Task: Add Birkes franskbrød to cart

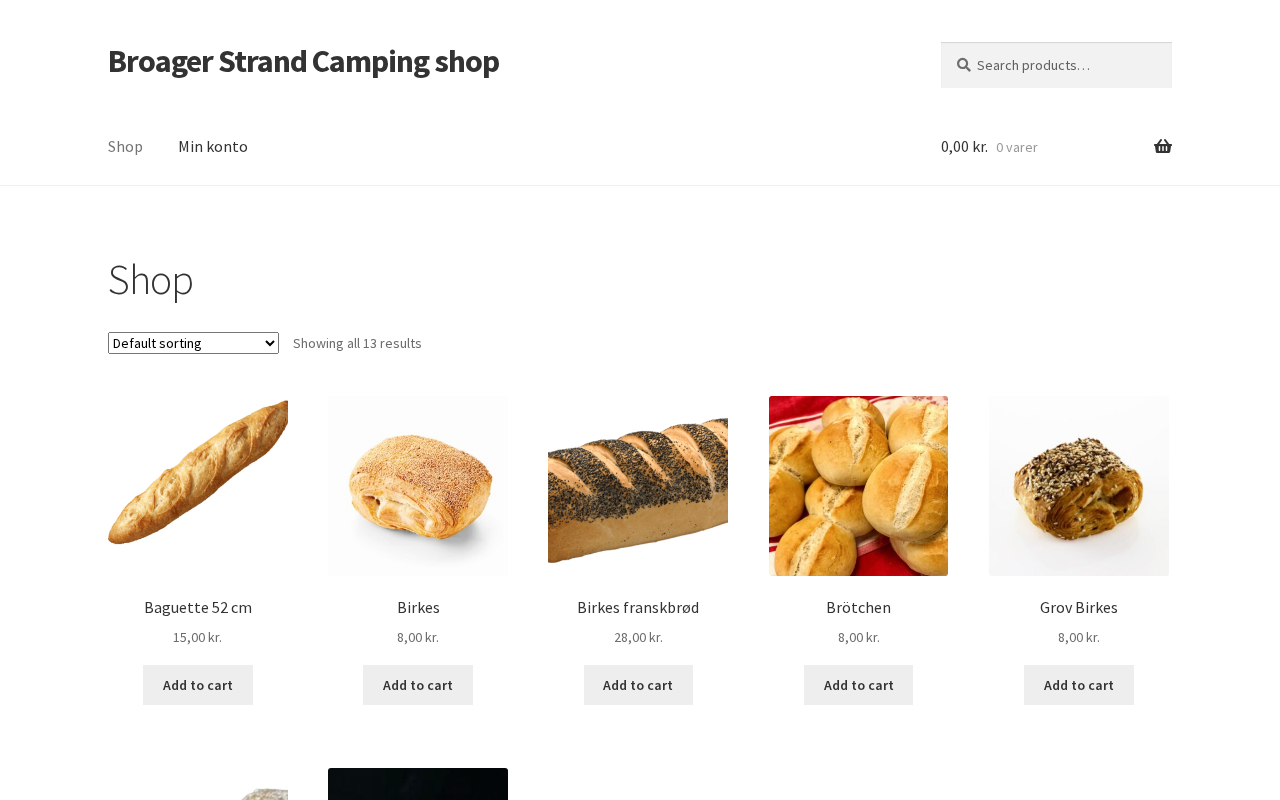Action: pos(638,685)
